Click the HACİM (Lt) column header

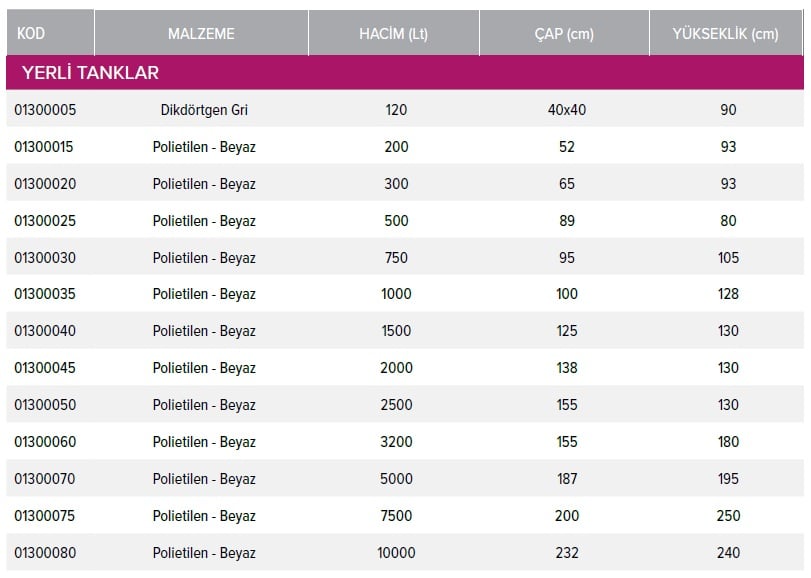click(394, 33)
